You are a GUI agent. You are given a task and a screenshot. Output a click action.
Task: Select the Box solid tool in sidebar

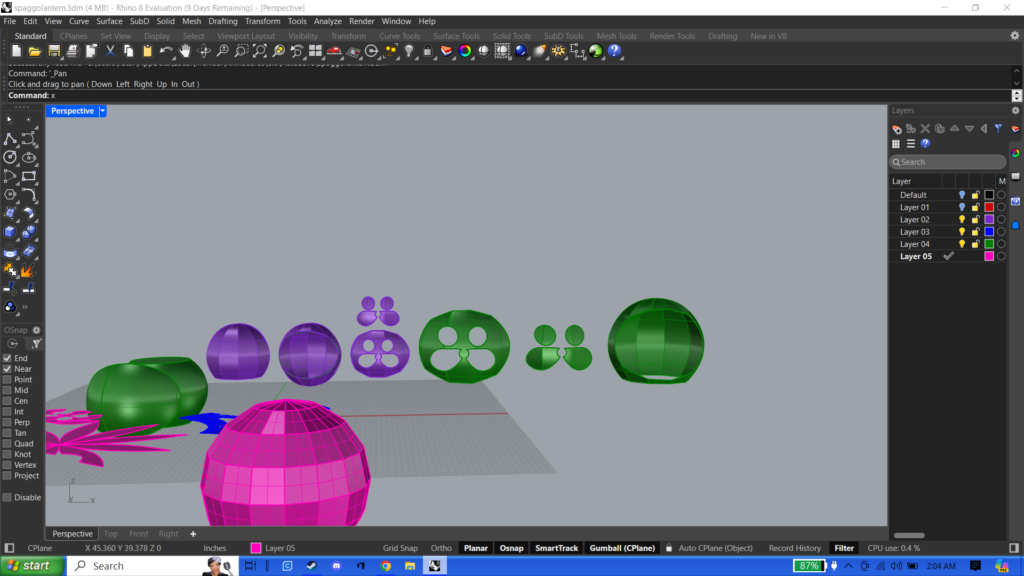[x=10, y=232]
